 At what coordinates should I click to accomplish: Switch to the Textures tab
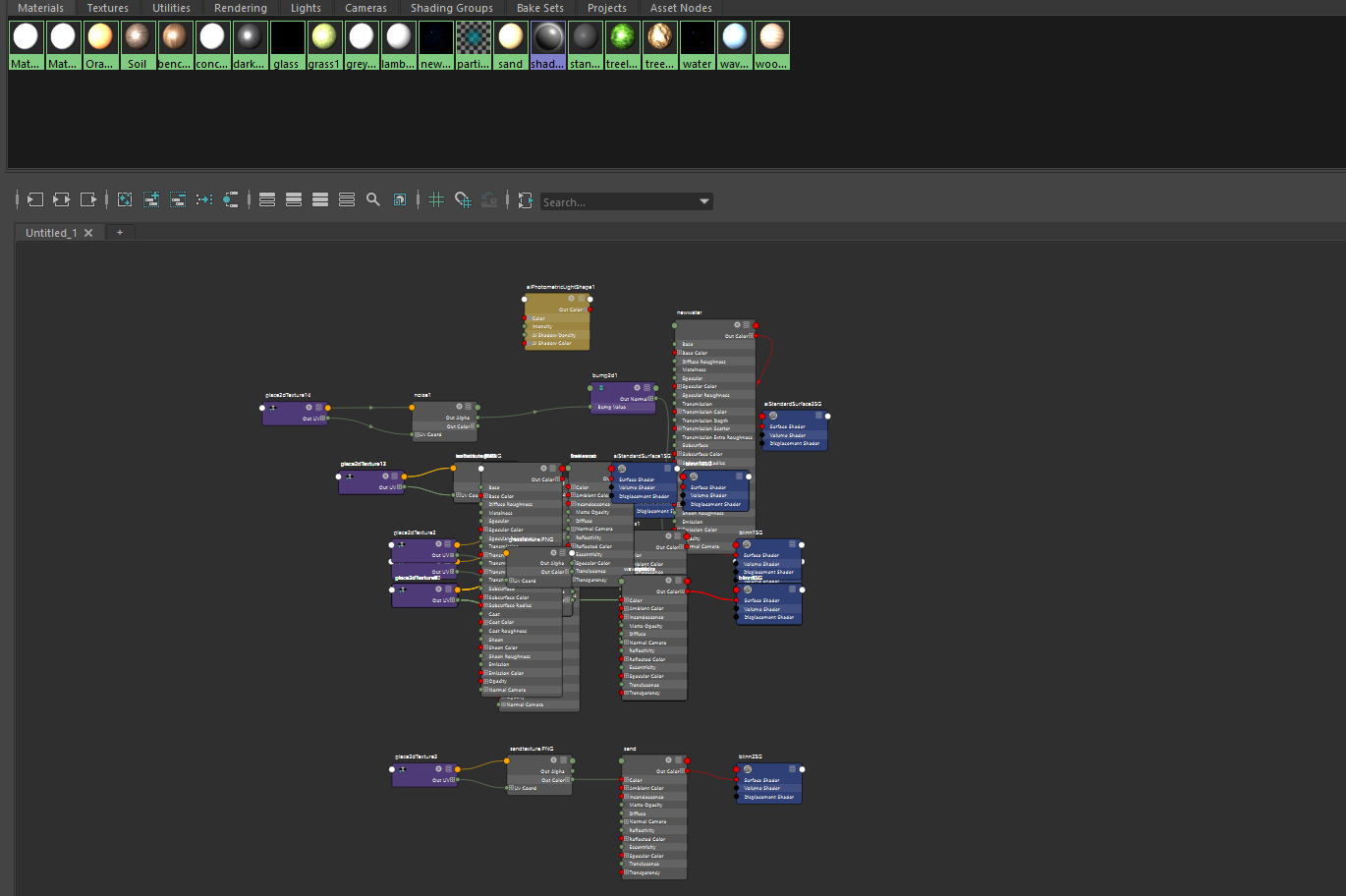pos(108,8)
